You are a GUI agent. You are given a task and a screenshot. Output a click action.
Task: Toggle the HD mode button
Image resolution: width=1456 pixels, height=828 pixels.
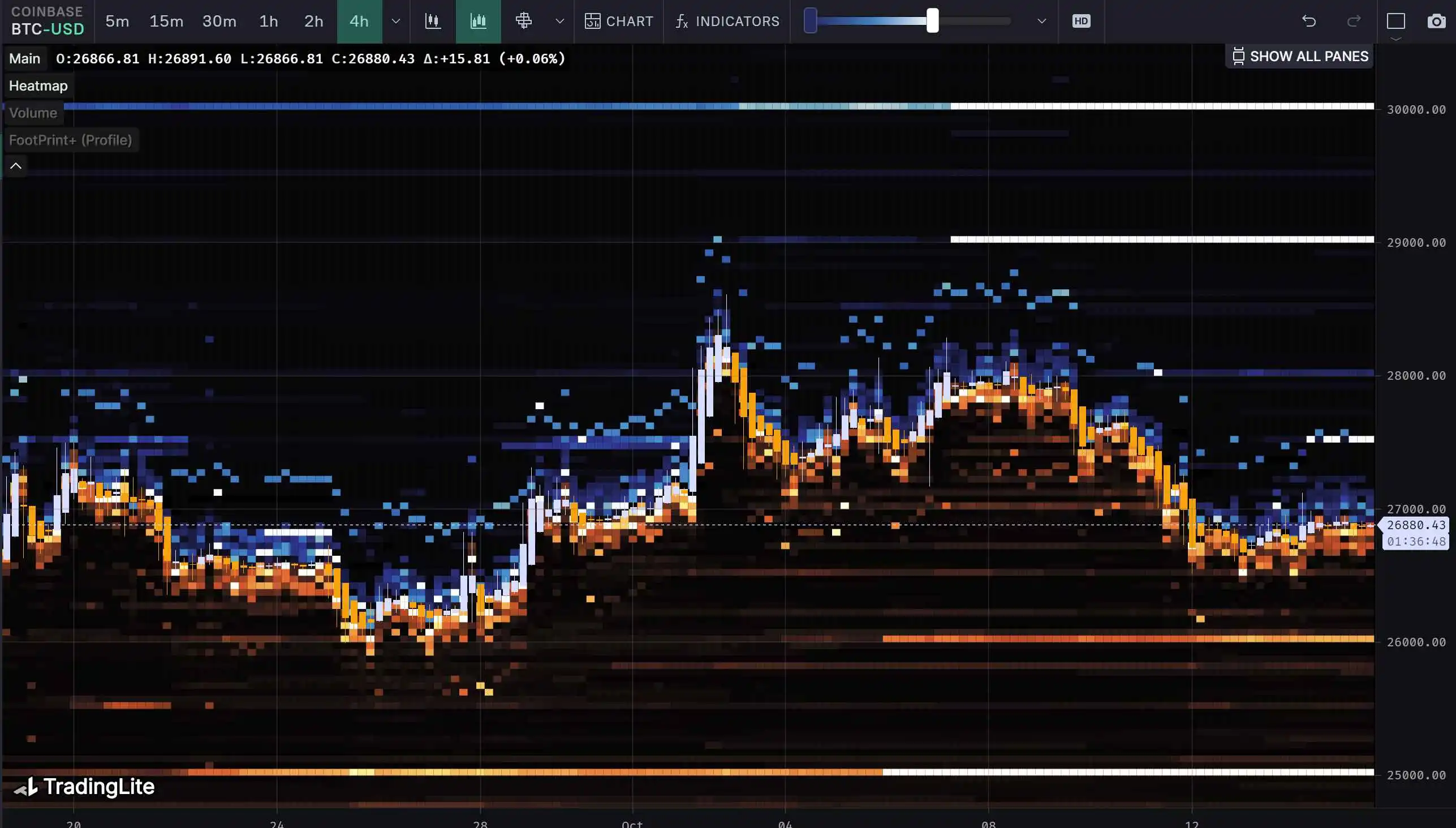tap(1081, 22)
